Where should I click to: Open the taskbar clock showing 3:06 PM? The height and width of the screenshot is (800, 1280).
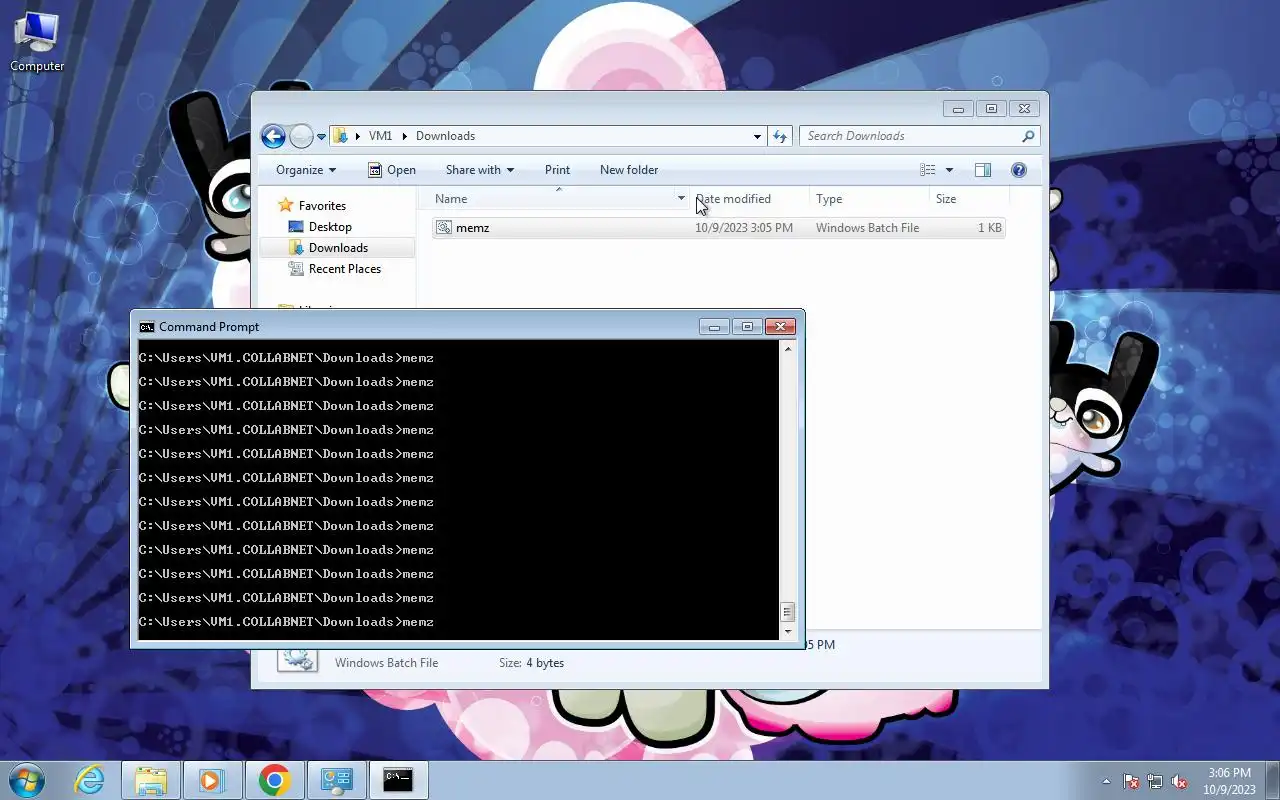(x=1229, y=780)
